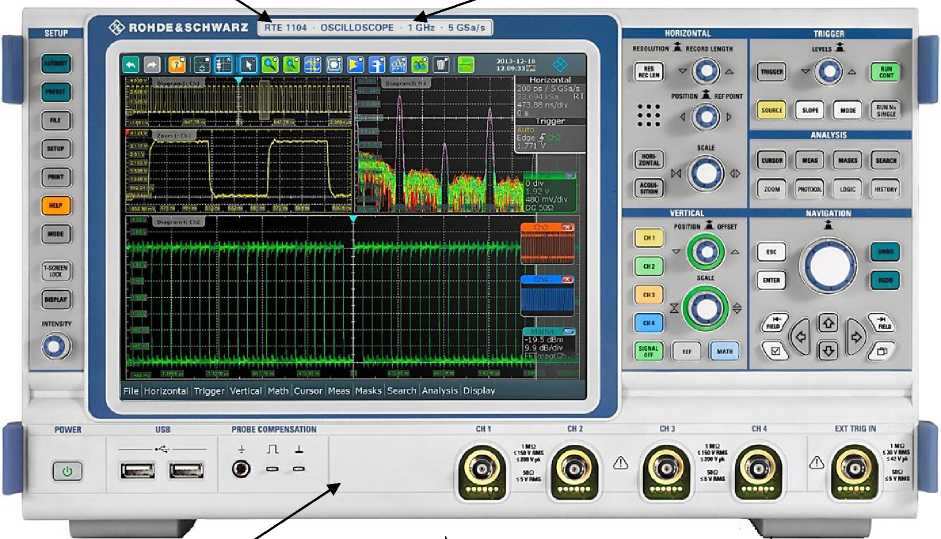
Task: Click the undo arrow in the toolbar
Action: (130, 64)
